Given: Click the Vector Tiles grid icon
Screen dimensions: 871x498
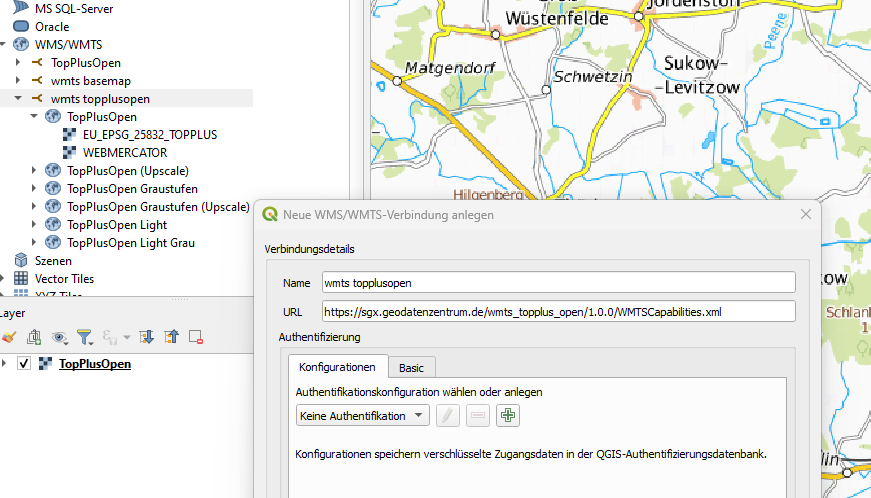Looking at the screenshot, I should click(21, 278).
